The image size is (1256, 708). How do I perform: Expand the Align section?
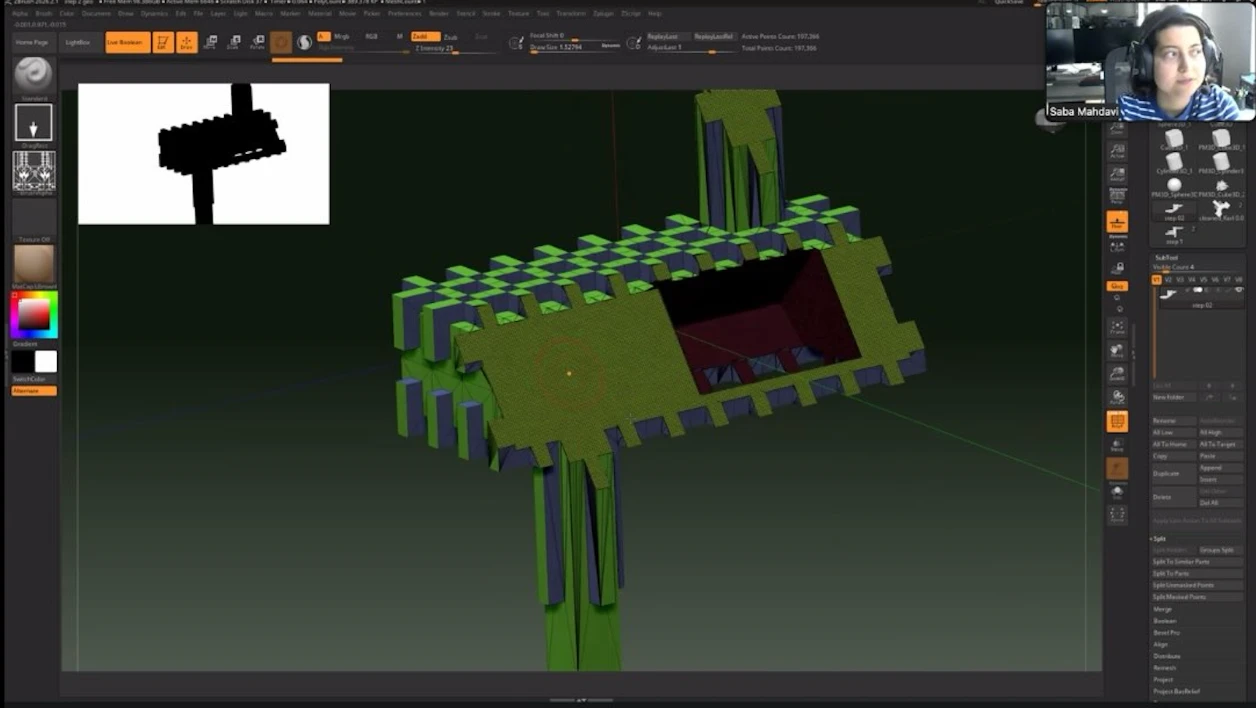1160,645
